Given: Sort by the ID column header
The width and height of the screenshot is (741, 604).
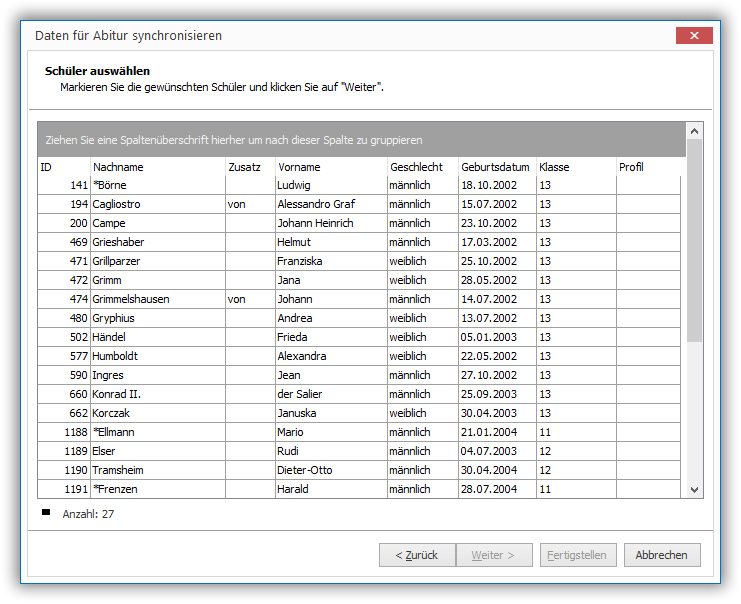Looking at the screenshot, I should point(64,167).
